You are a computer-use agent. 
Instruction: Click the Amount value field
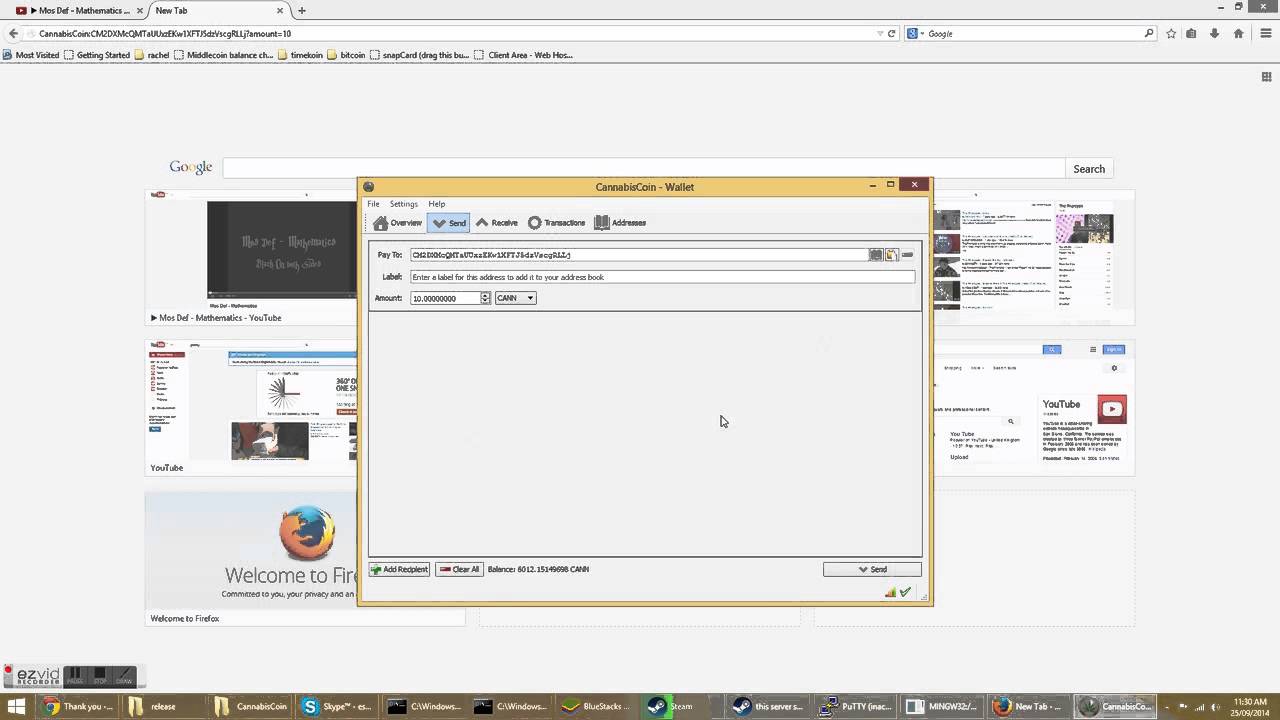coord(445,298)
